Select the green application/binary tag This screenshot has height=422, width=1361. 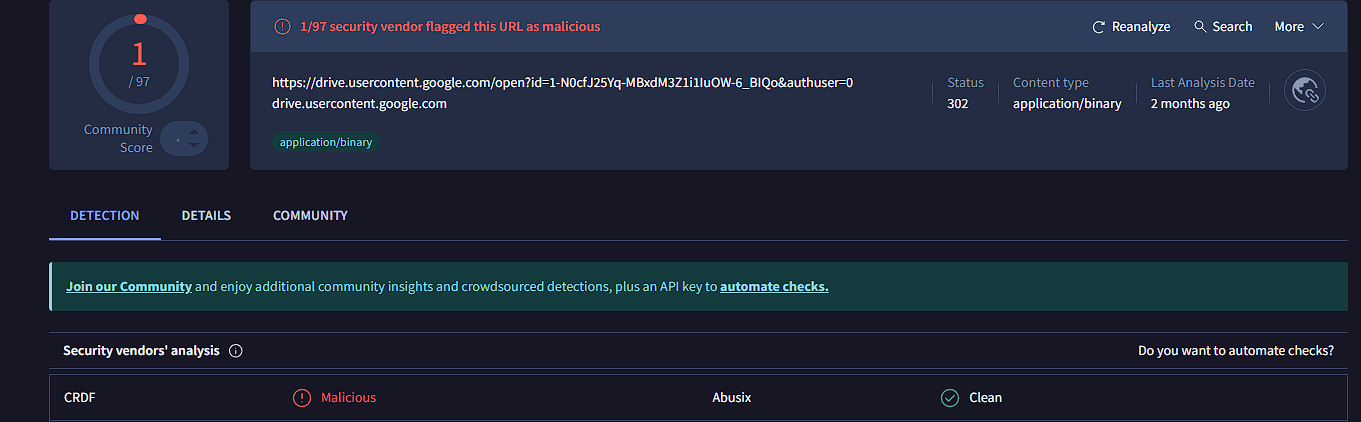[x=326, y=142]
